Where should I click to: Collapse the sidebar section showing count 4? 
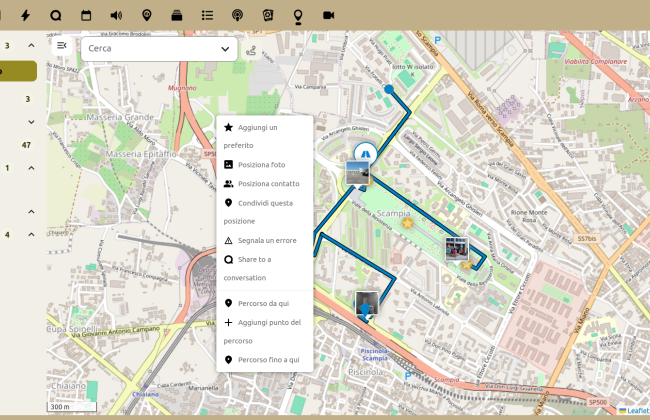tap(31, 235)
